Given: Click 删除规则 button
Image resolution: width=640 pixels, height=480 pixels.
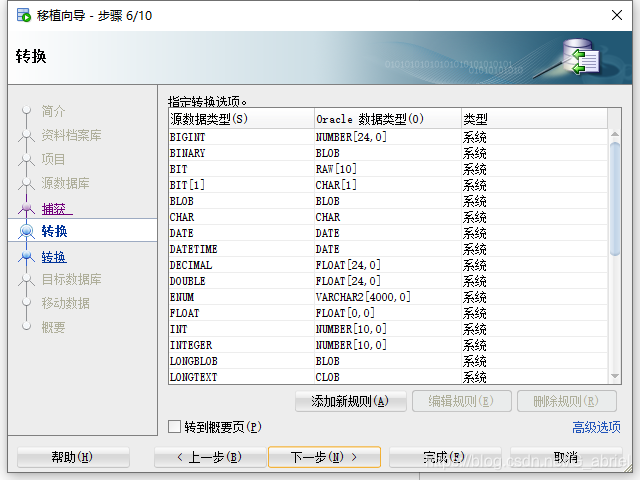Looking at the screenshot, I should [567, 401].
